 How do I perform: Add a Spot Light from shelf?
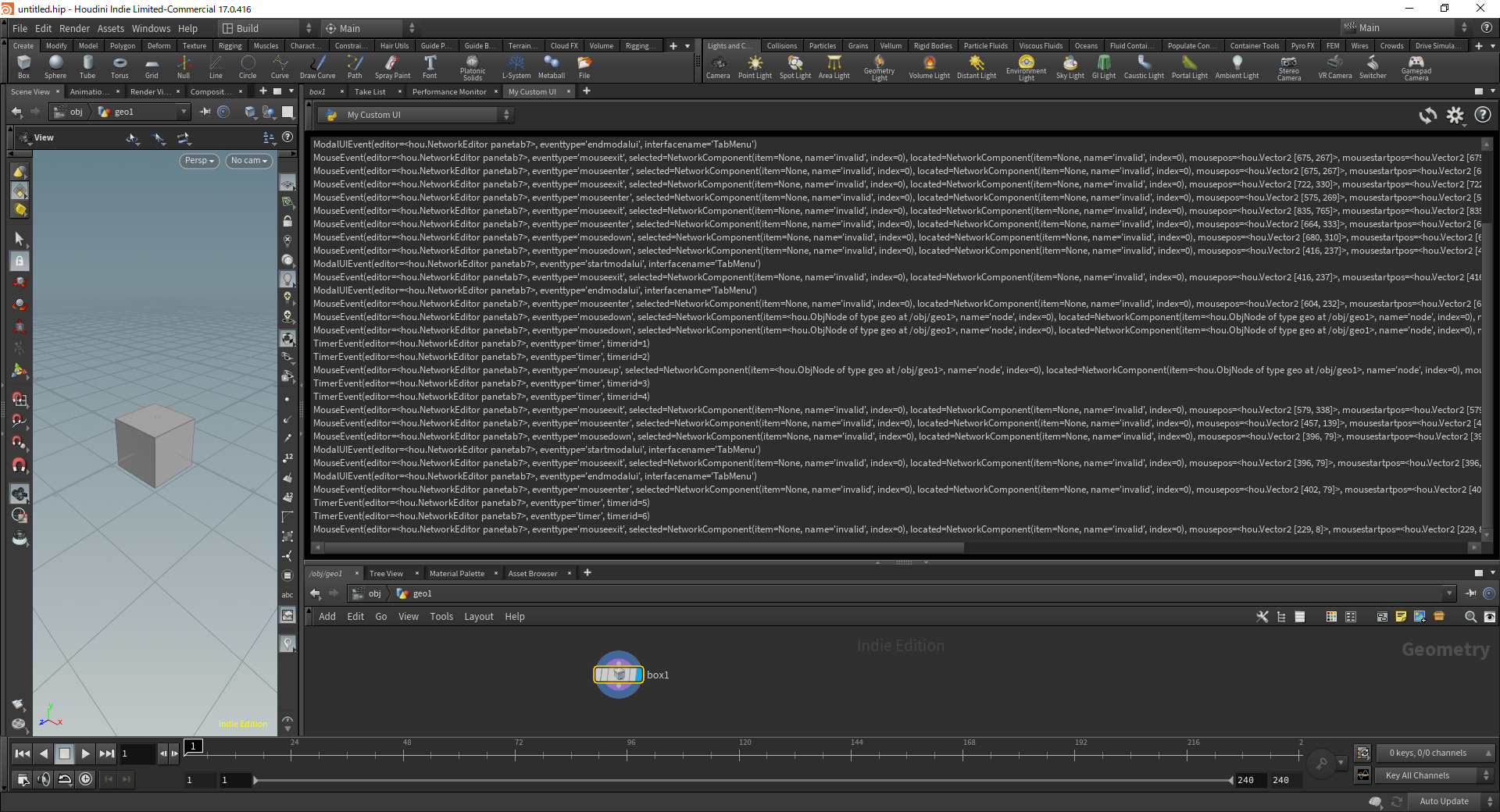[795, 66]
